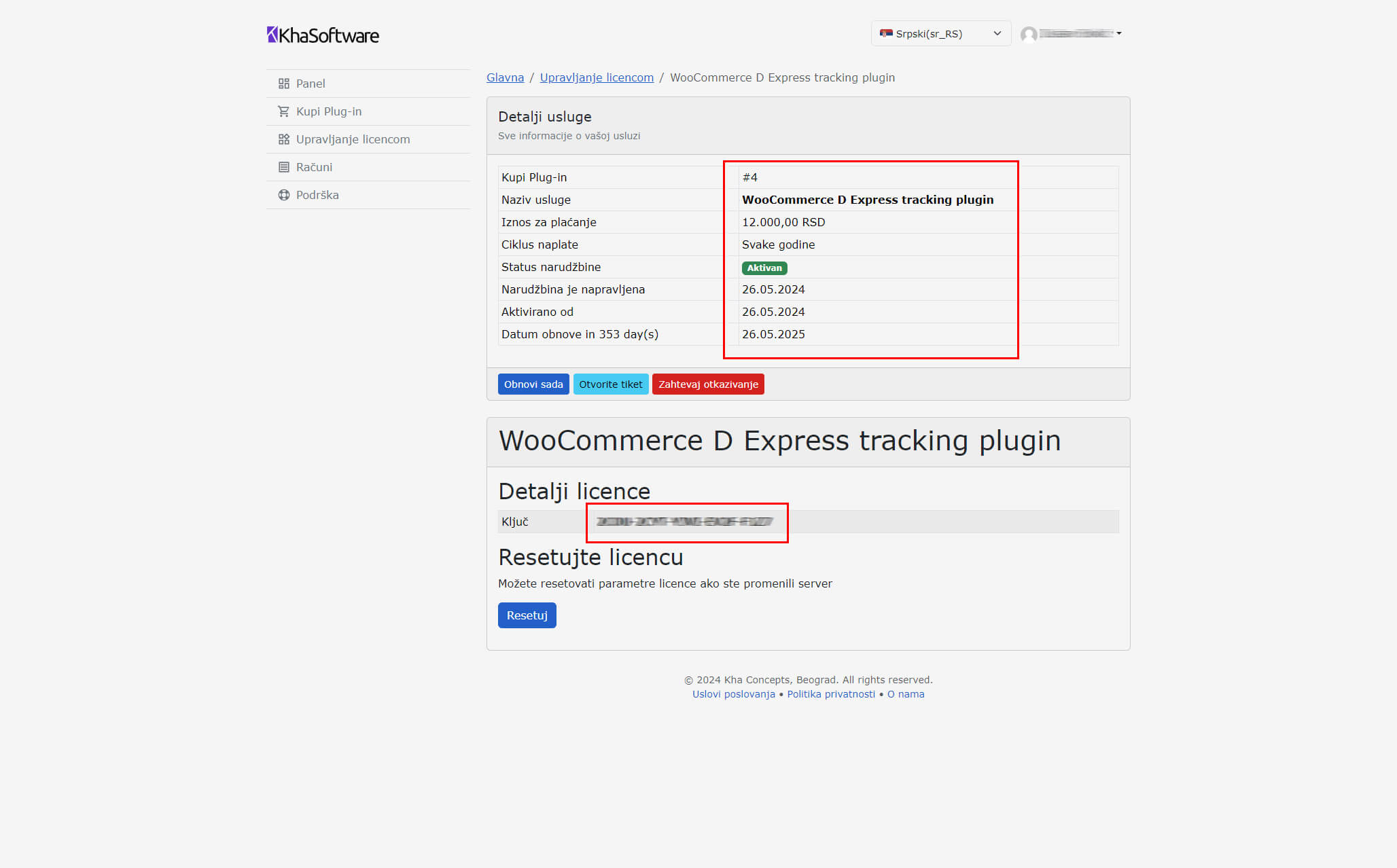Click the Detalji usluge heading
The height and width of the screenshot is (868, 1397).
[x=545, y=117]
